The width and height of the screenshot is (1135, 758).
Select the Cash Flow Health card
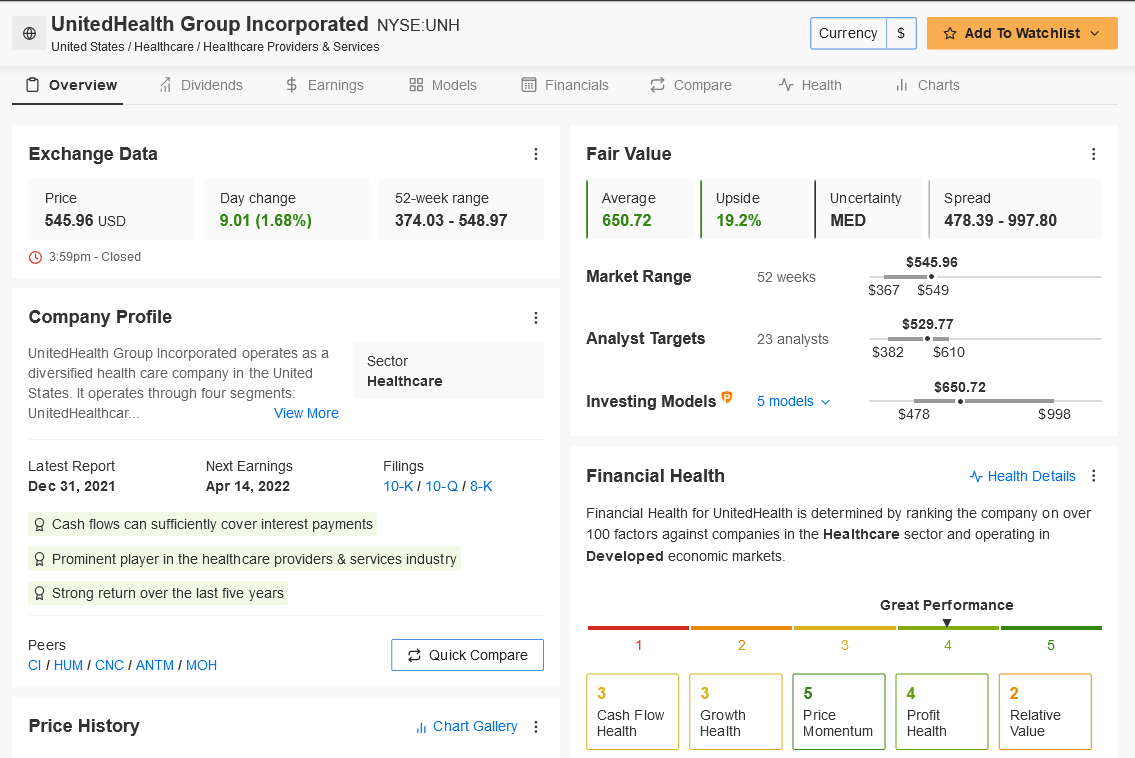[x=633, y=712]
